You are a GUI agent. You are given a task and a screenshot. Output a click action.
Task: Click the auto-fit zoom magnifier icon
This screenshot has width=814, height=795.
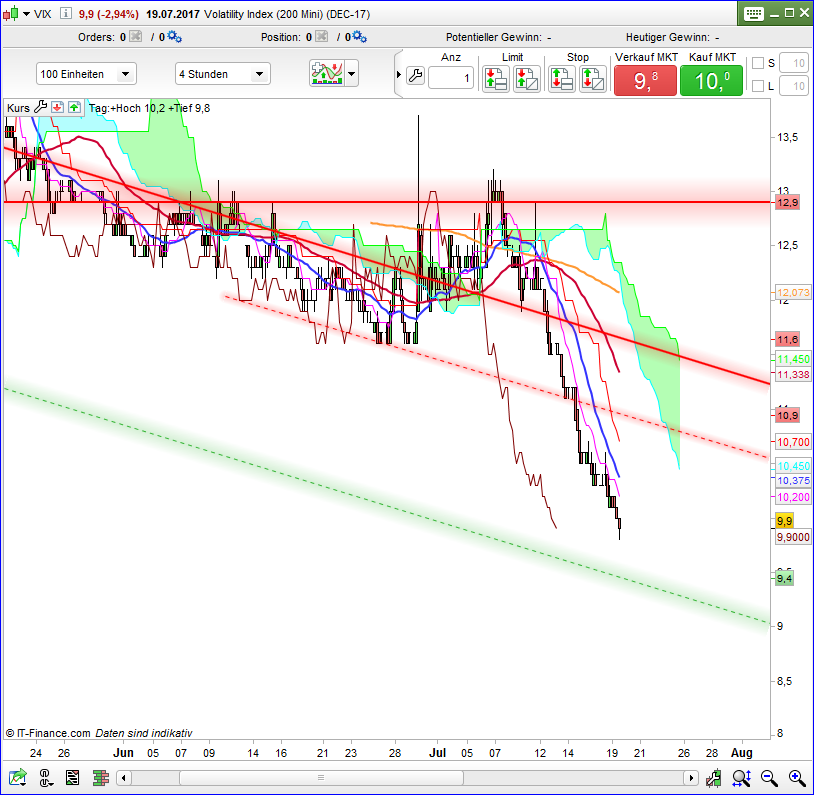(741, 778)
